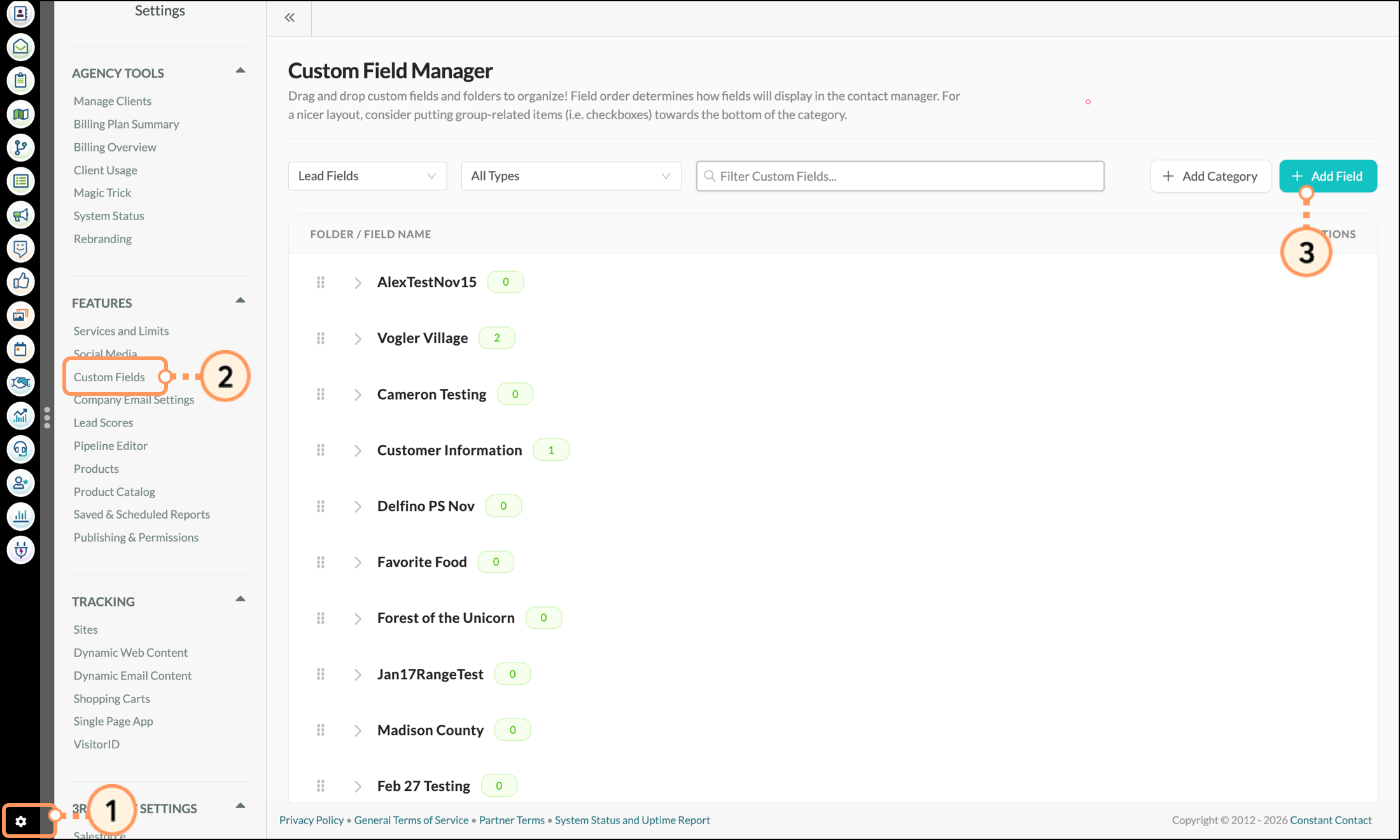
Task: Expand the Feb 27 Testing folder
Action: point(358,787)
